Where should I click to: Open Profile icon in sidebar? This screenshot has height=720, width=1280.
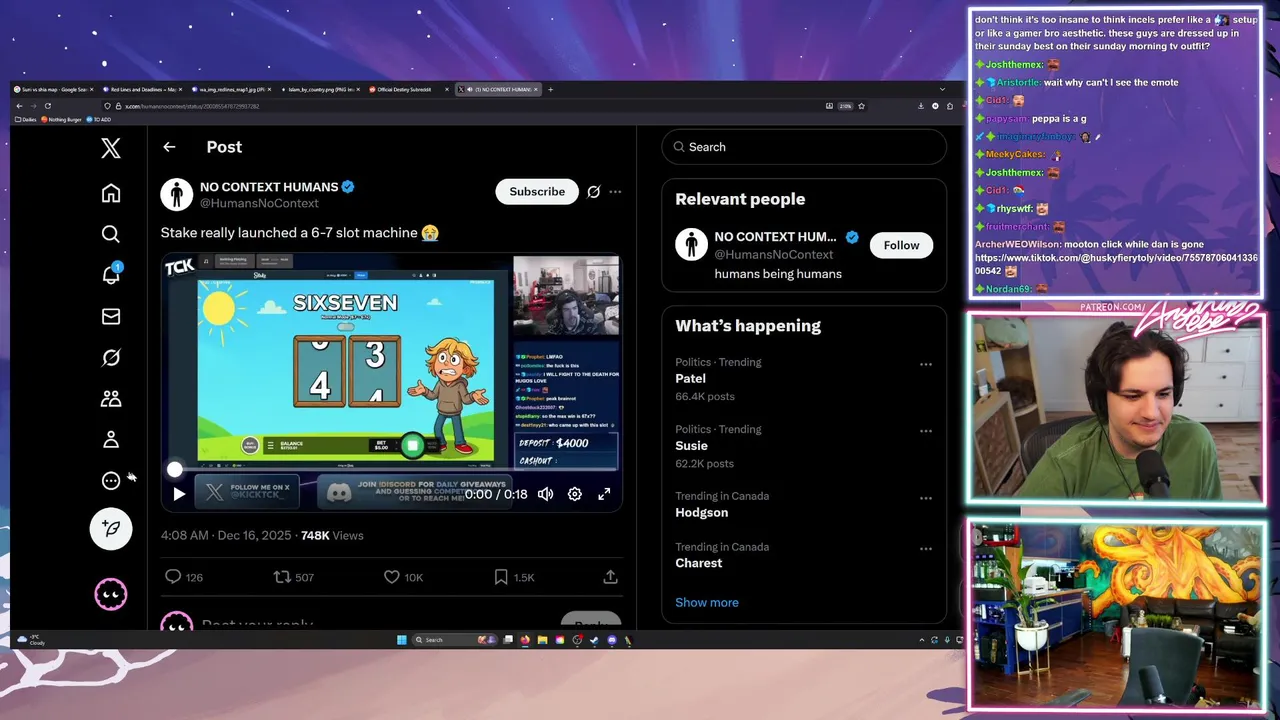coord(111,439)
